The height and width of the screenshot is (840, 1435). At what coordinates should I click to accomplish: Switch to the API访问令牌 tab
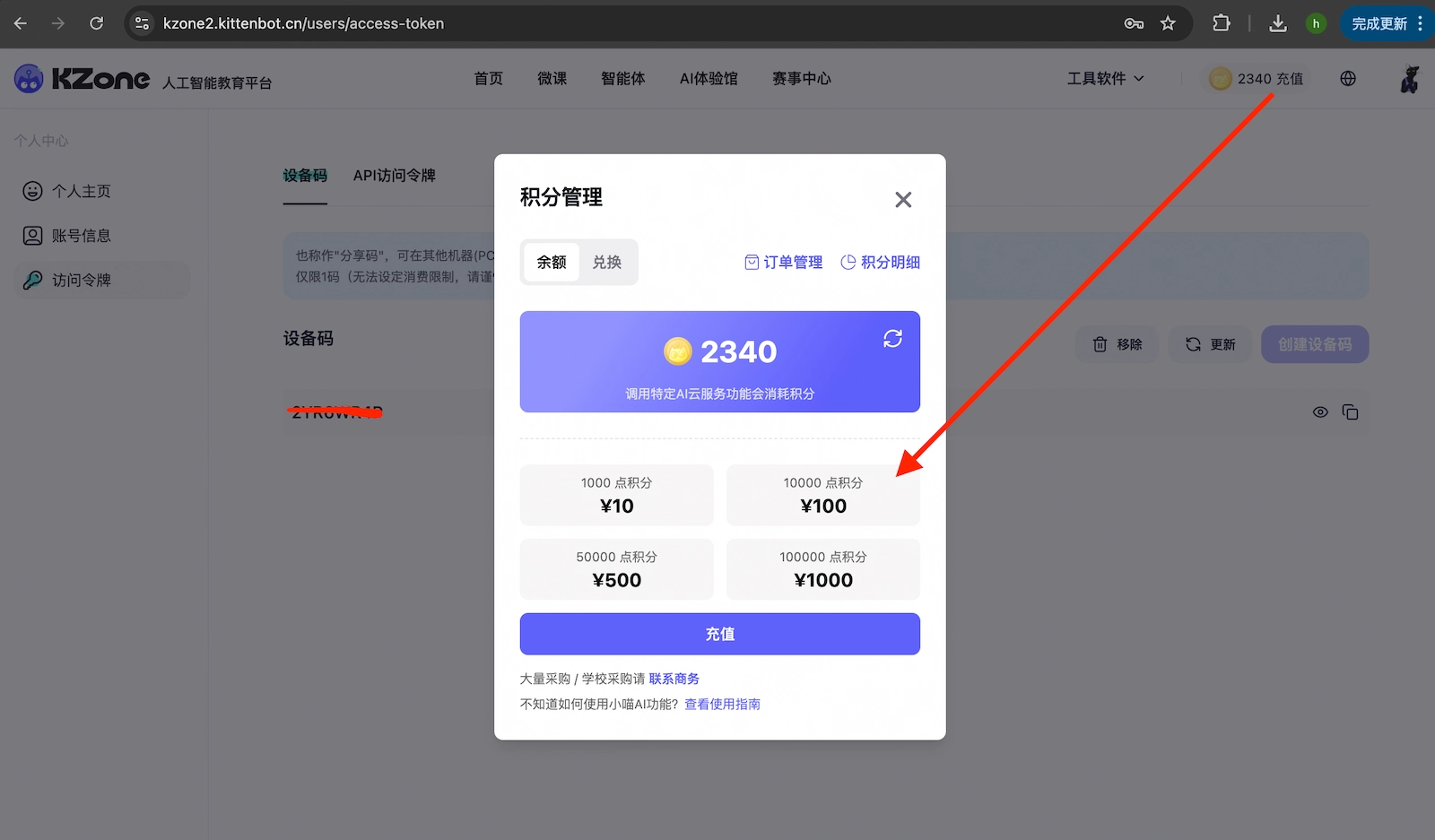coord(394,176)
